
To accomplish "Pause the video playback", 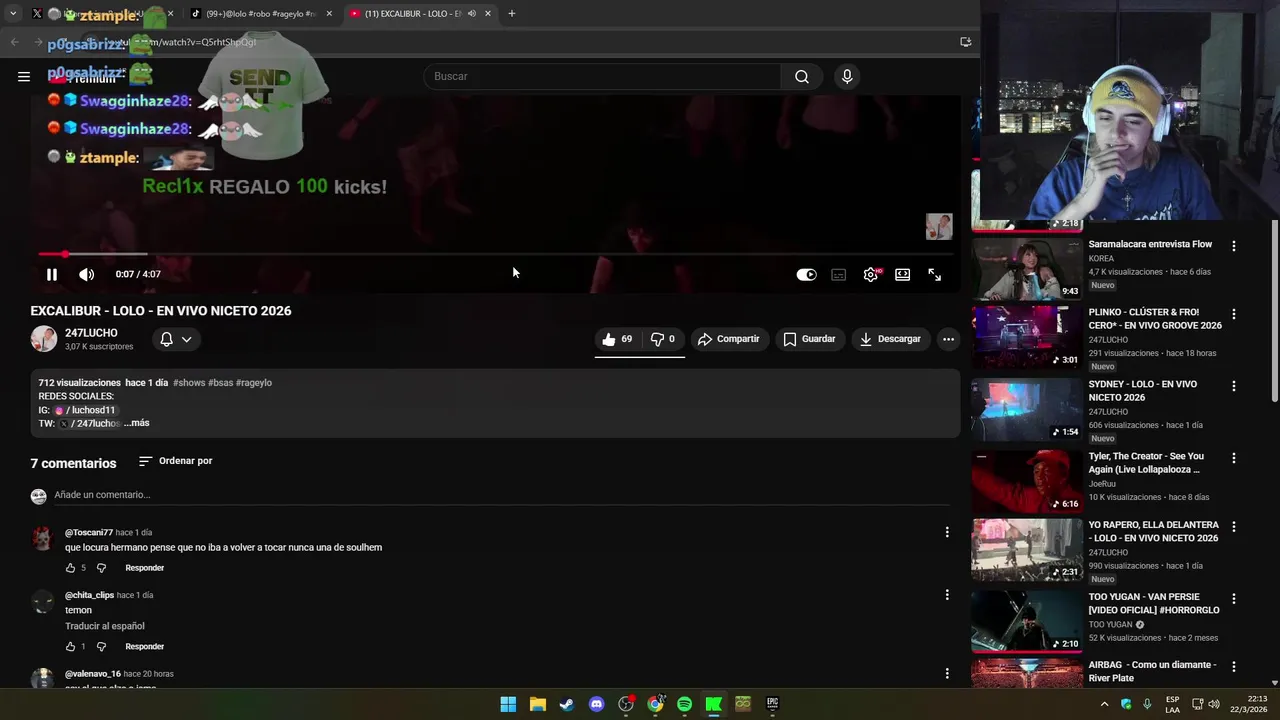I will coord(52,274).
